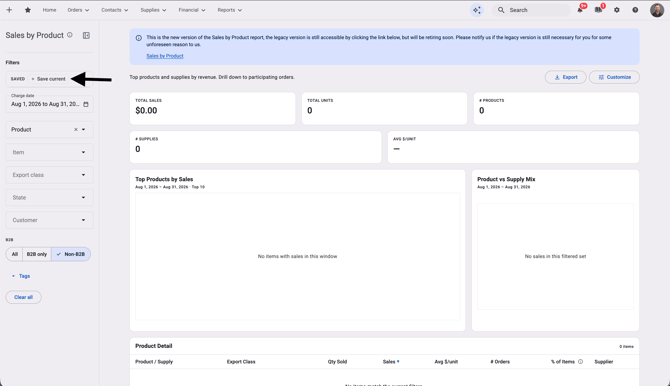Open the Reports menu
Screen dimensions: 670x386
coord(229,10)
